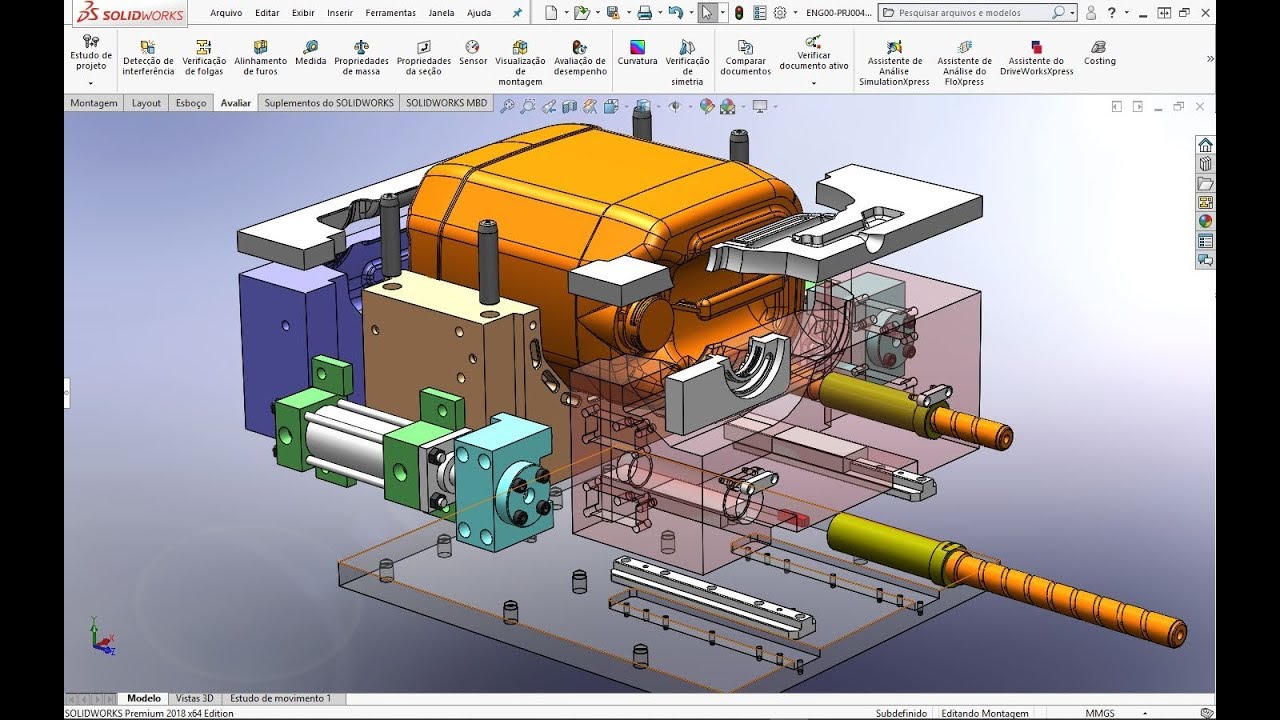Open Ferramentas menu
The image size is (1280, 720).
[x=391, y=13]
